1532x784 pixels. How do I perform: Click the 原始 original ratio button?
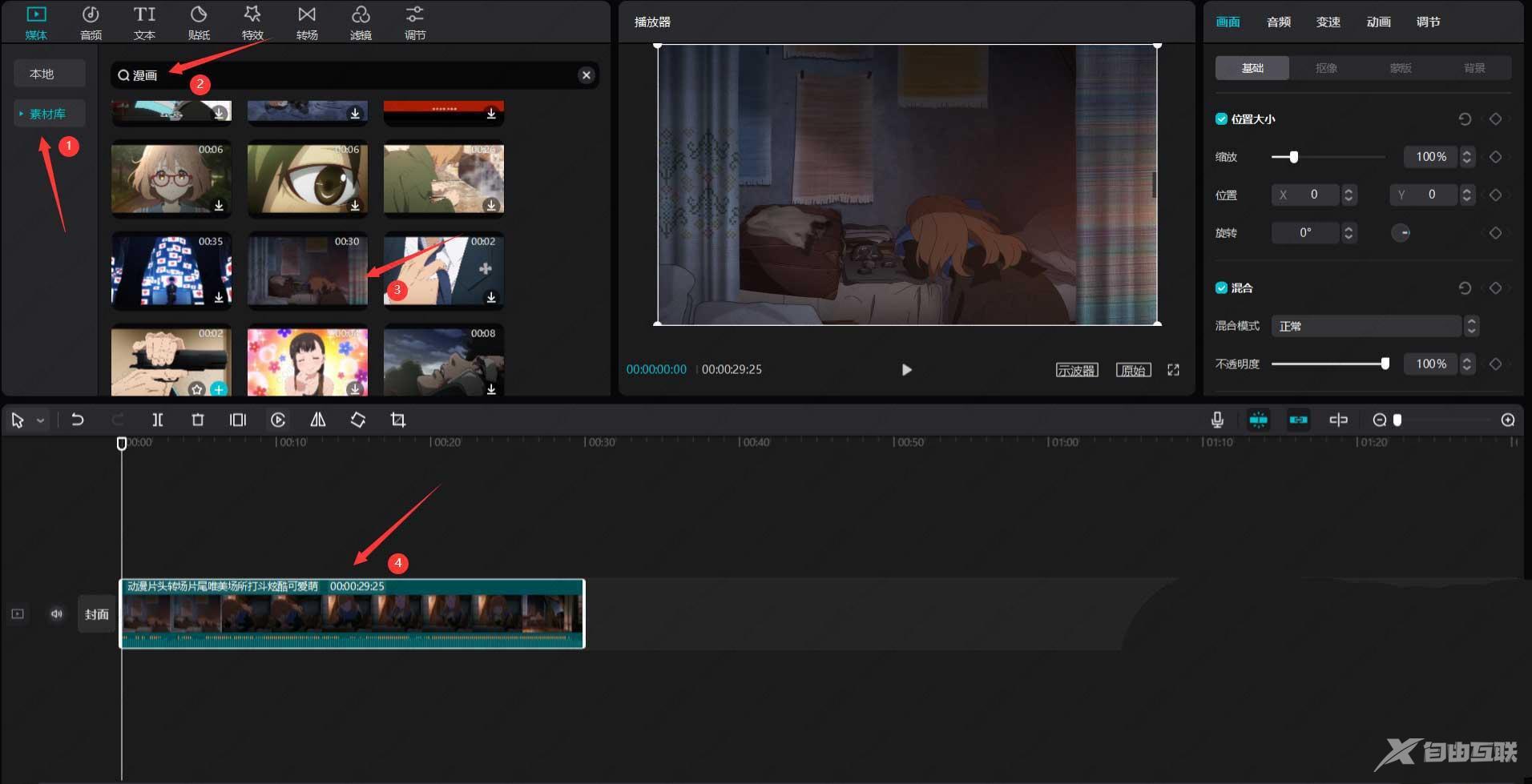[x=1133, y=370]
